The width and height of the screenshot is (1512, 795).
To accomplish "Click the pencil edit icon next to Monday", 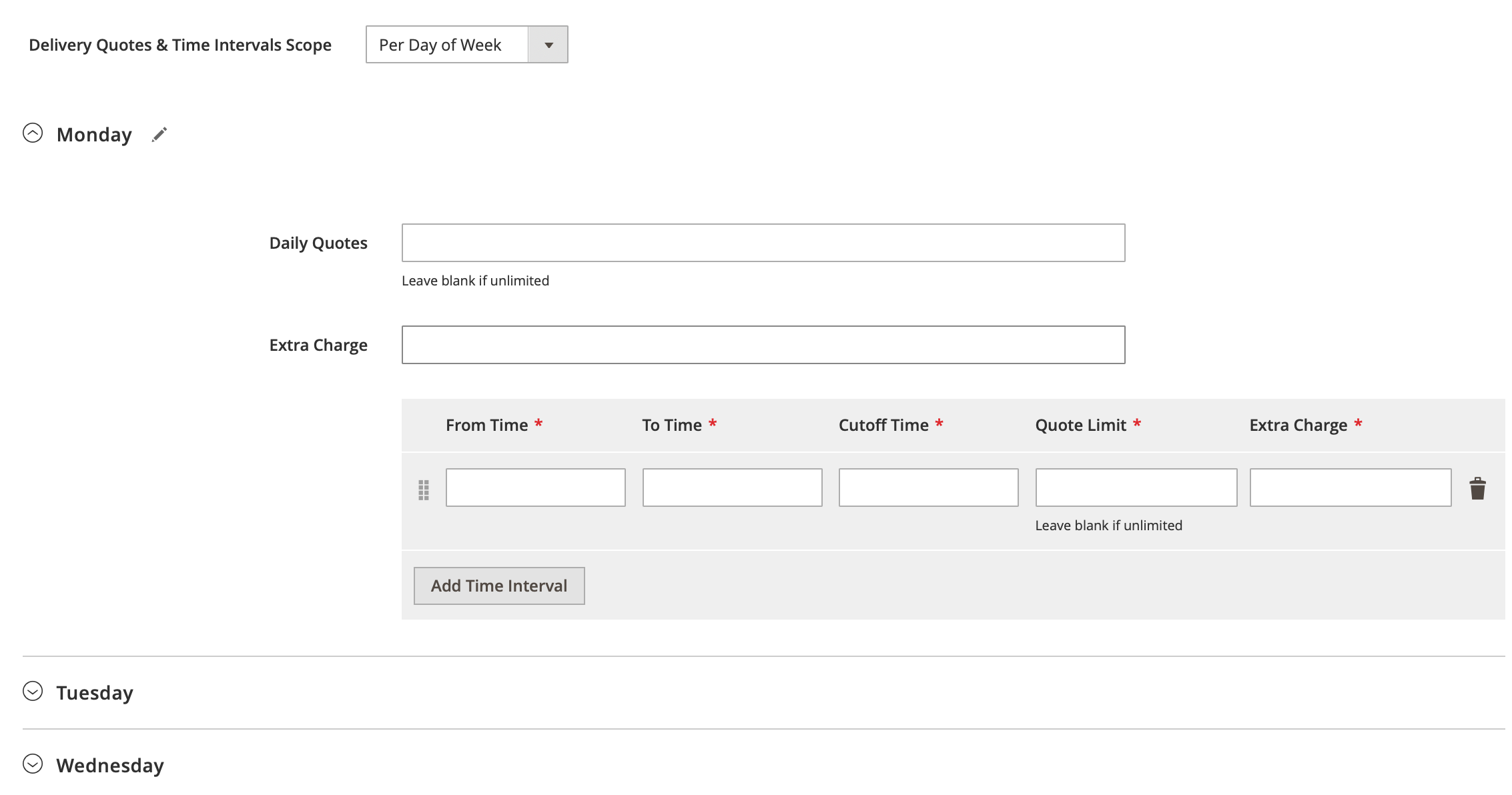I will click(159, 135).
